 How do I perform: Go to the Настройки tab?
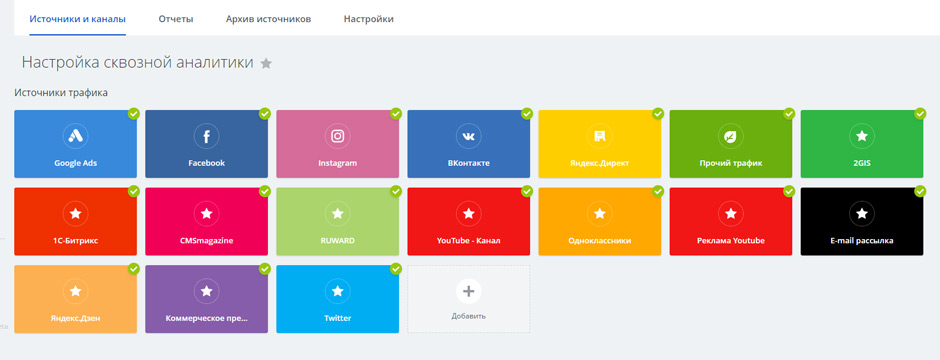(369, 19)
